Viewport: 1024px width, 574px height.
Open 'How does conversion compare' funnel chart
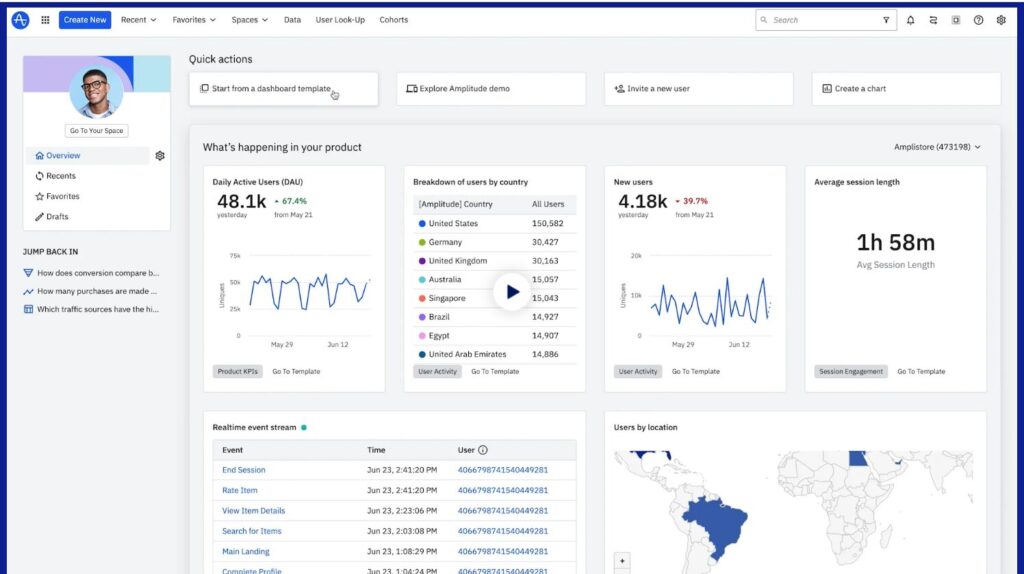pos(91,273)
